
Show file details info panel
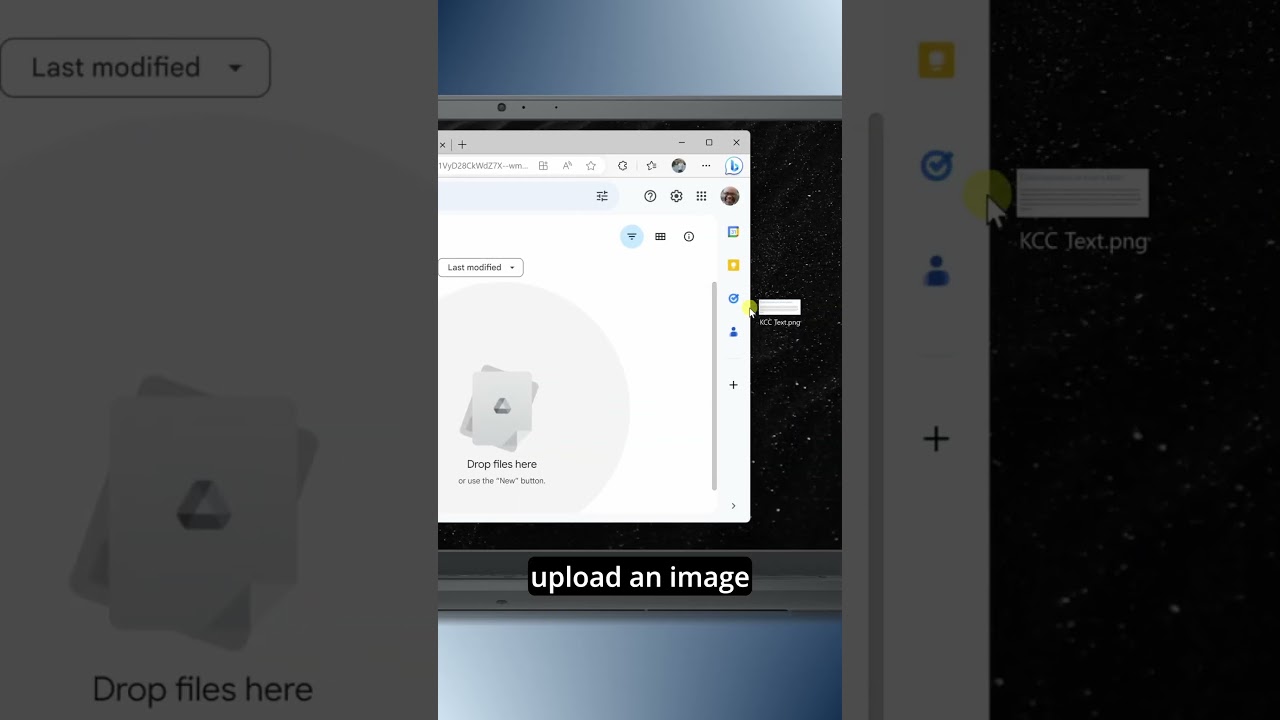(x=689, y=237)
